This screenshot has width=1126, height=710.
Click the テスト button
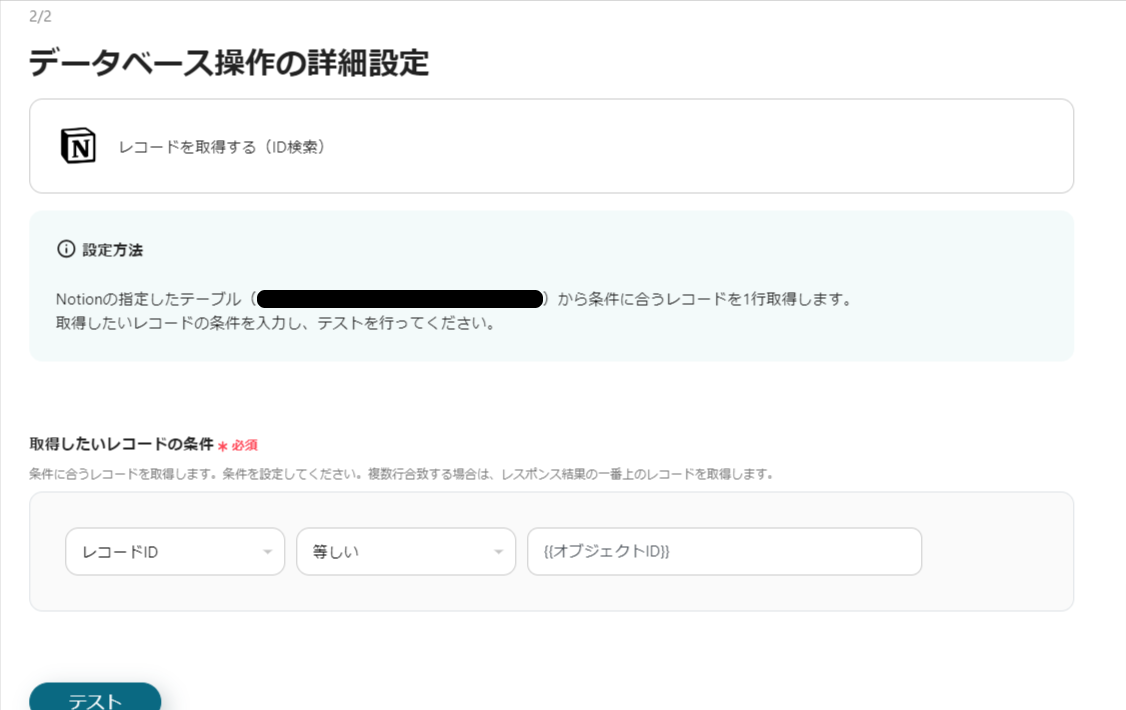point(95,698)
